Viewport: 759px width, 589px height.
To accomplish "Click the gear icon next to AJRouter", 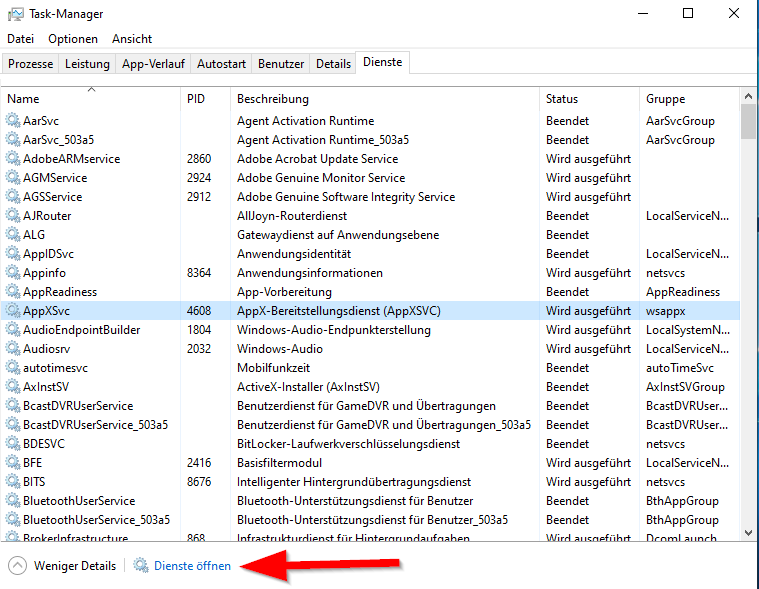I will (13, 215).
